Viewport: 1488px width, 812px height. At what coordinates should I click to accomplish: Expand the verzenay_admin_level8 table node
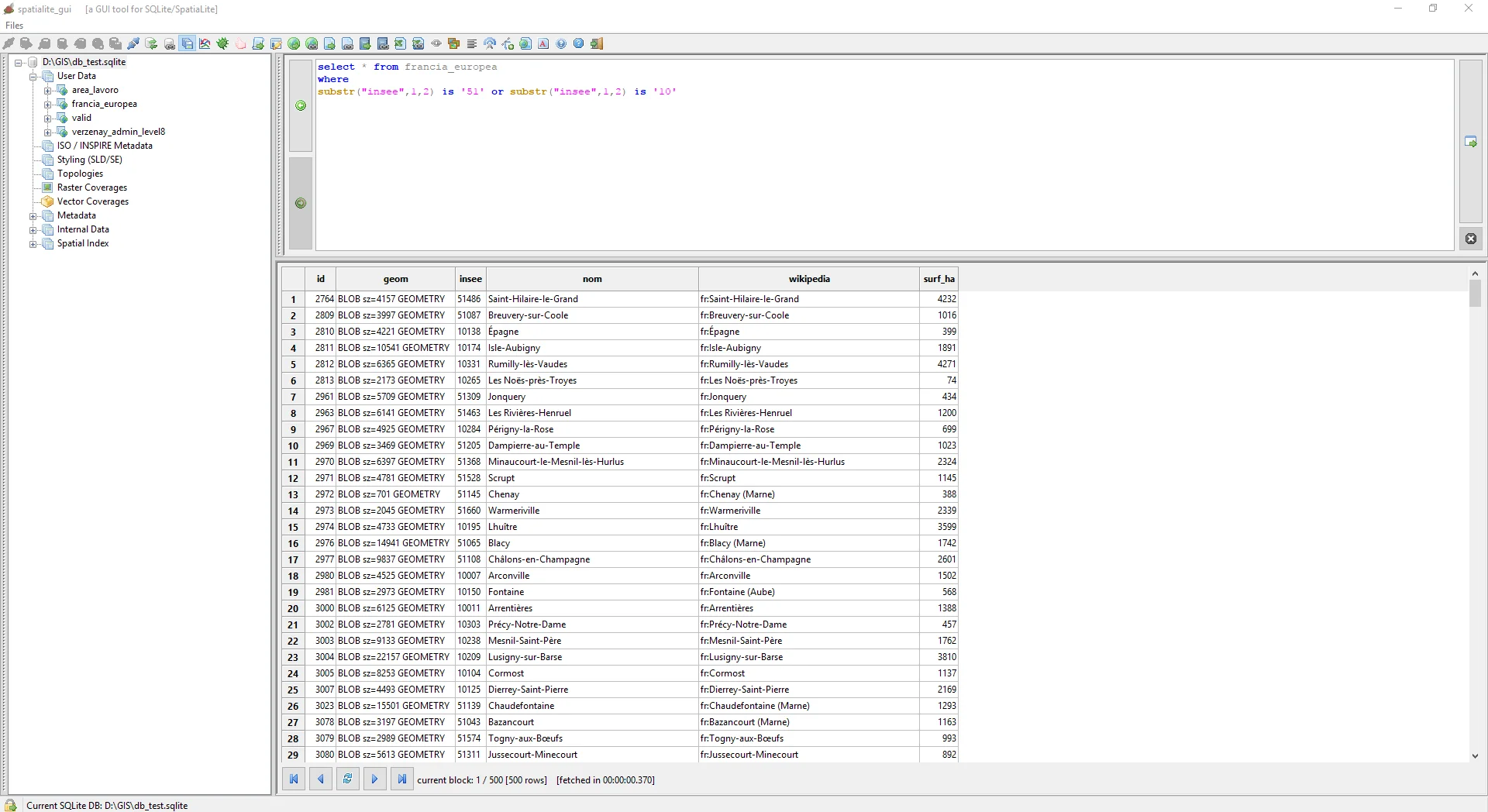point(48,132)
